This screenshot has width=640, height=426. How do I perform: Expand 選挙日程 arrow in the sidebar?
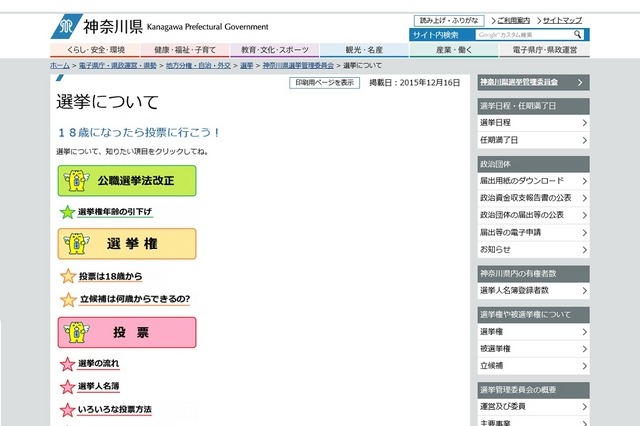584,123
